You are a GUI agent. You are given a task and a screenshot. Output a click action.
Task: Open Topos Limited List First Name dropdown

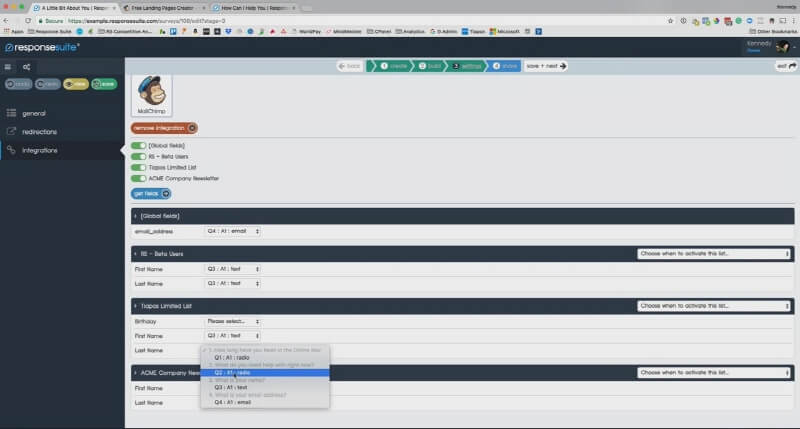tap(233, 336)
